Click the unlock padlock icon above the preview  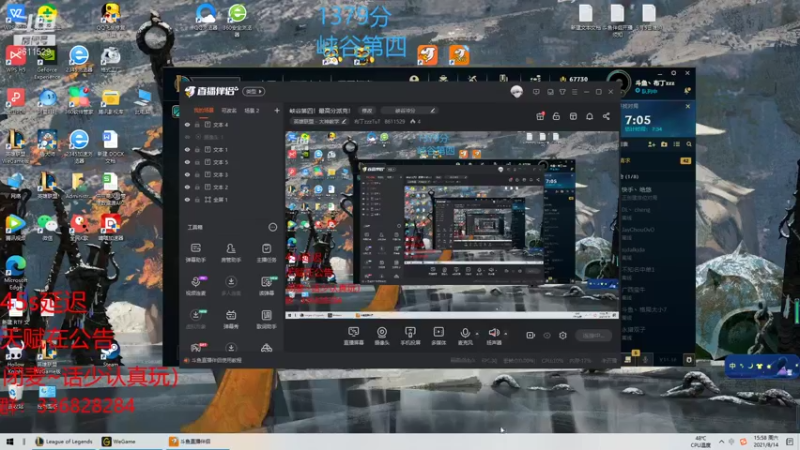coord(556,116)
